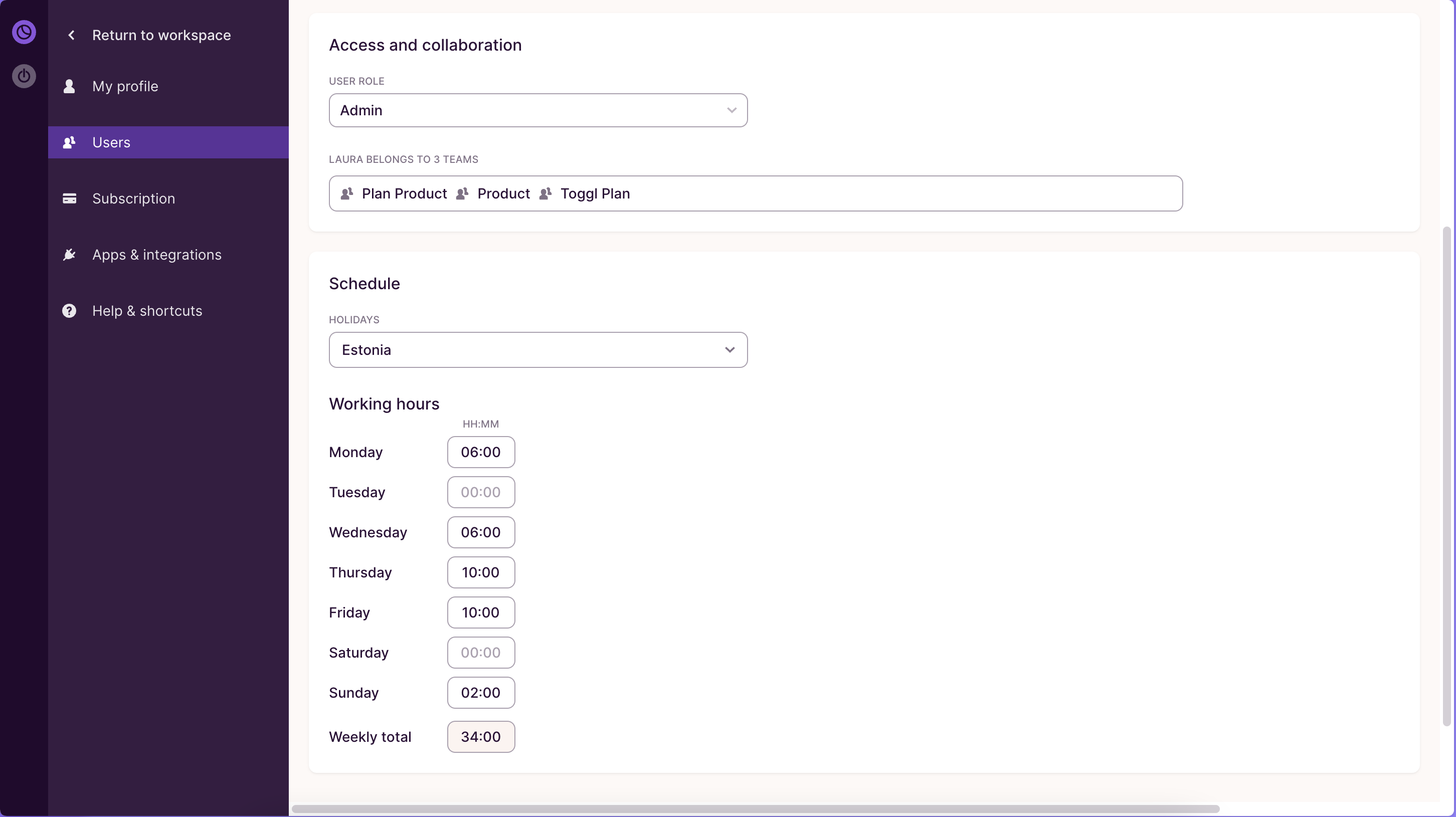Click the Apps & integrations plug icon

(x=69, y=254)
